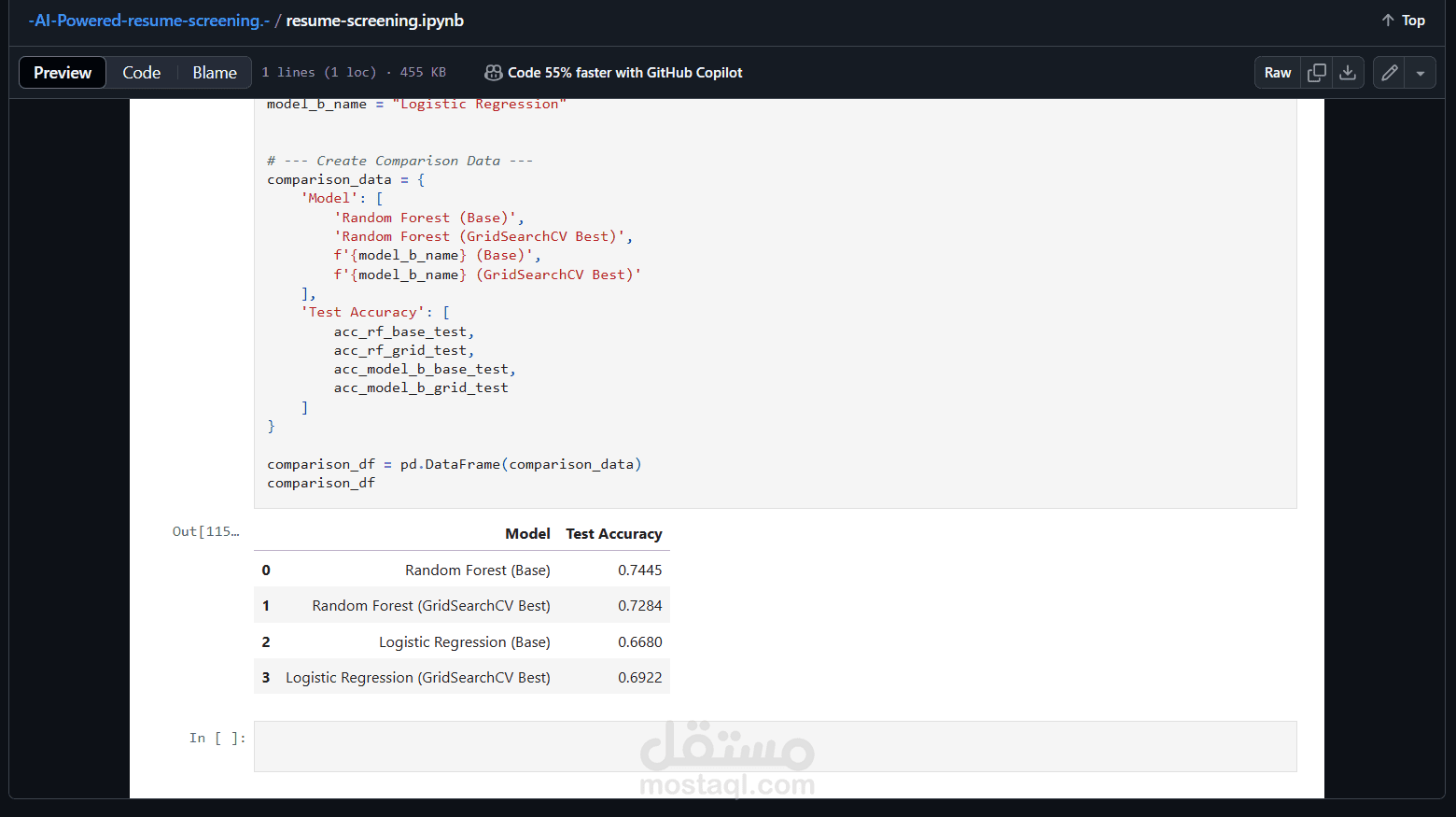Click the comparison_df = pd.DataFrame(comparison_data) line
The height and width of the screenshot is (817, 1456).
point(455,464)
